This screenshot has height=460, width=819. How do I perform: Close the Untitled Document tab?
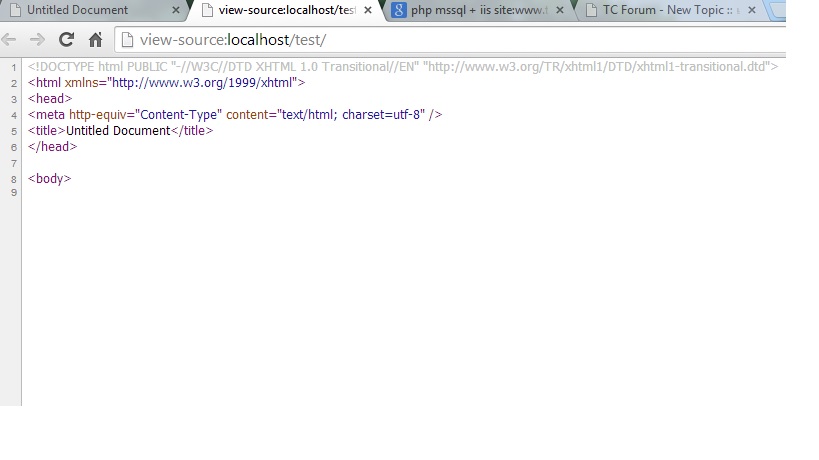click(176, 10)
